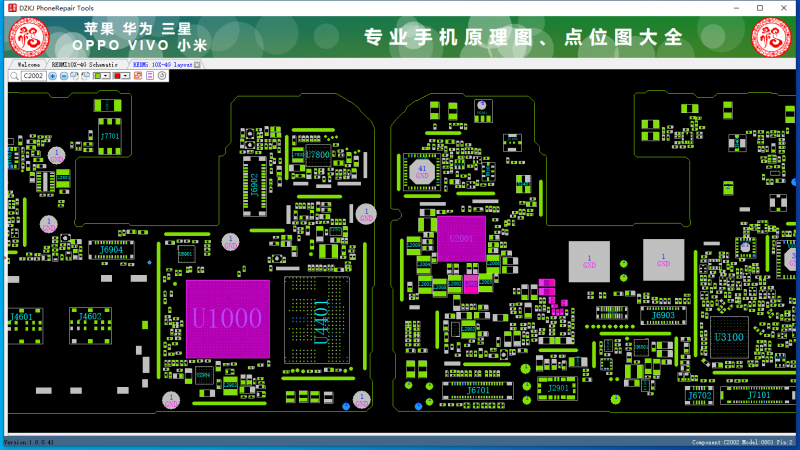Open the green color dropdown arrow

coord(106,76)
